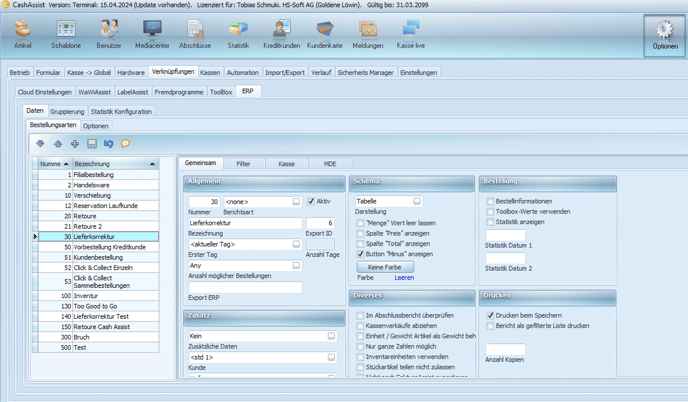Select the Filialbestellung row
This screenshot has width=688, height=402.
tap(98, 175)
